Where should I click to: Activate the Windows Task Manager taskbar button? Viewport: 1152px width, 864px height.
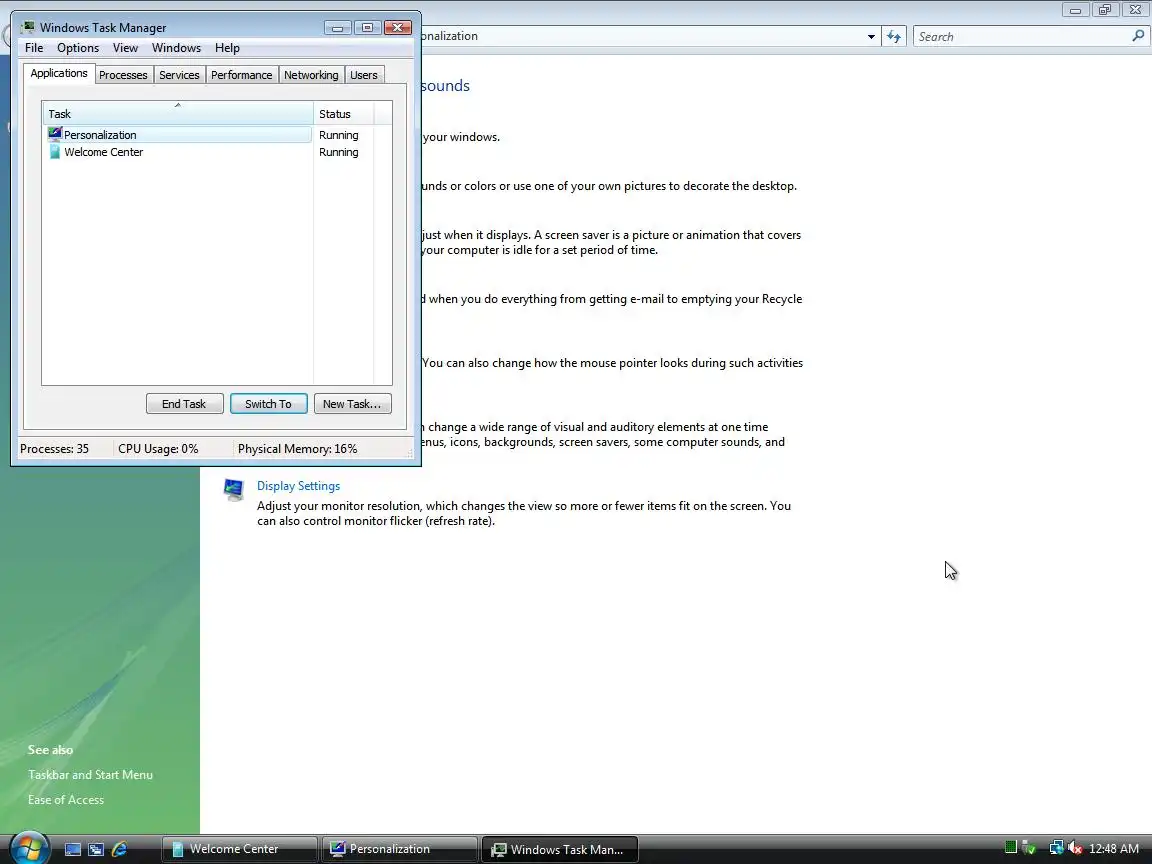(559, 849)
